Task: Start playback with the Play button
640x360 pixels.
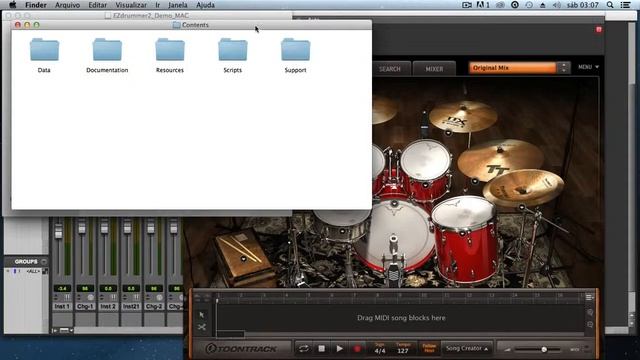Action: click(x=340, y=349)
